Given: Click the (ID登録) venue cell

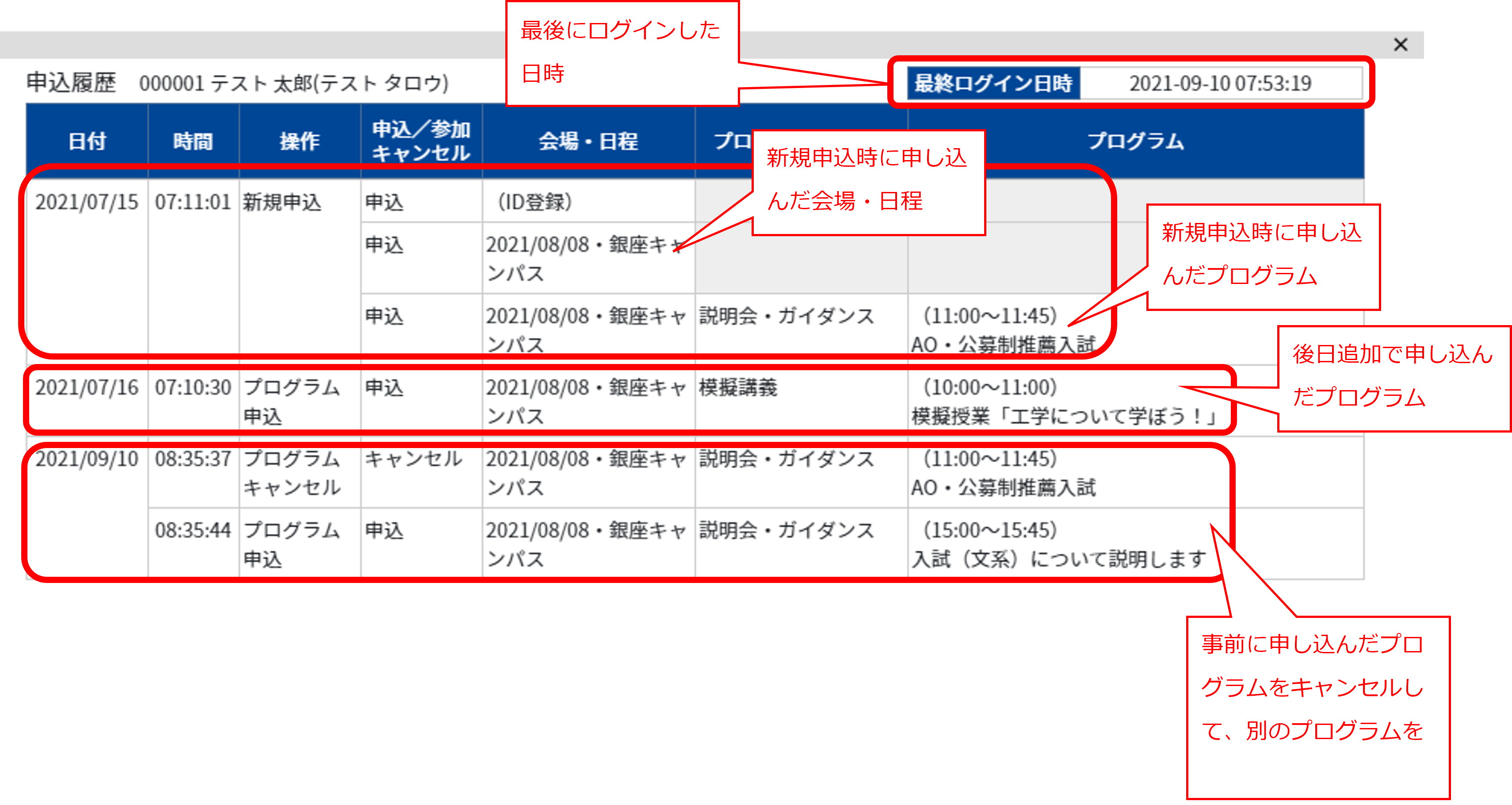Looking at the screenshot, I should tap(588, 201).
